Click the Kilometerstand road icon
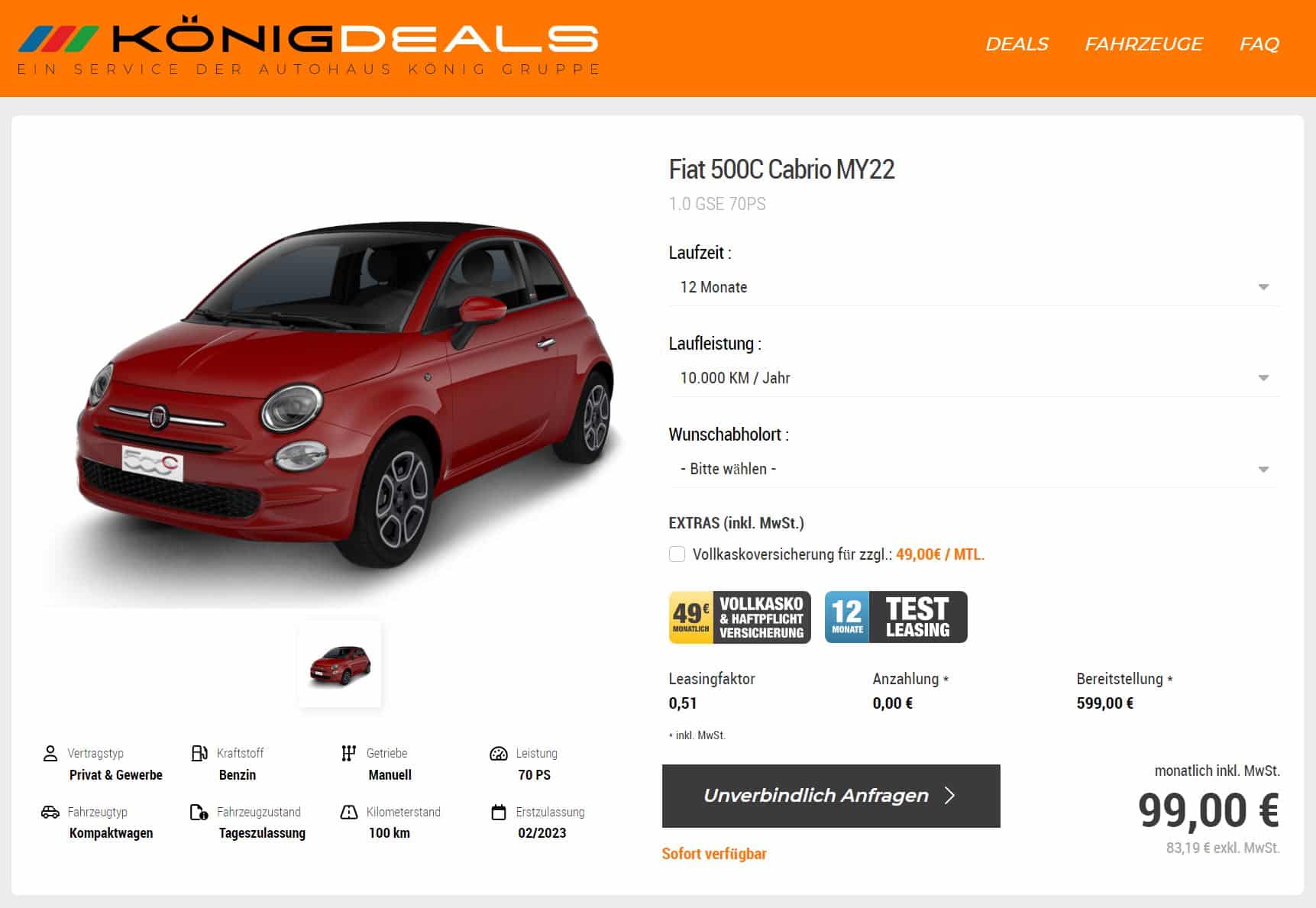This screenshot has width=1316, height=908. [348, 812]
